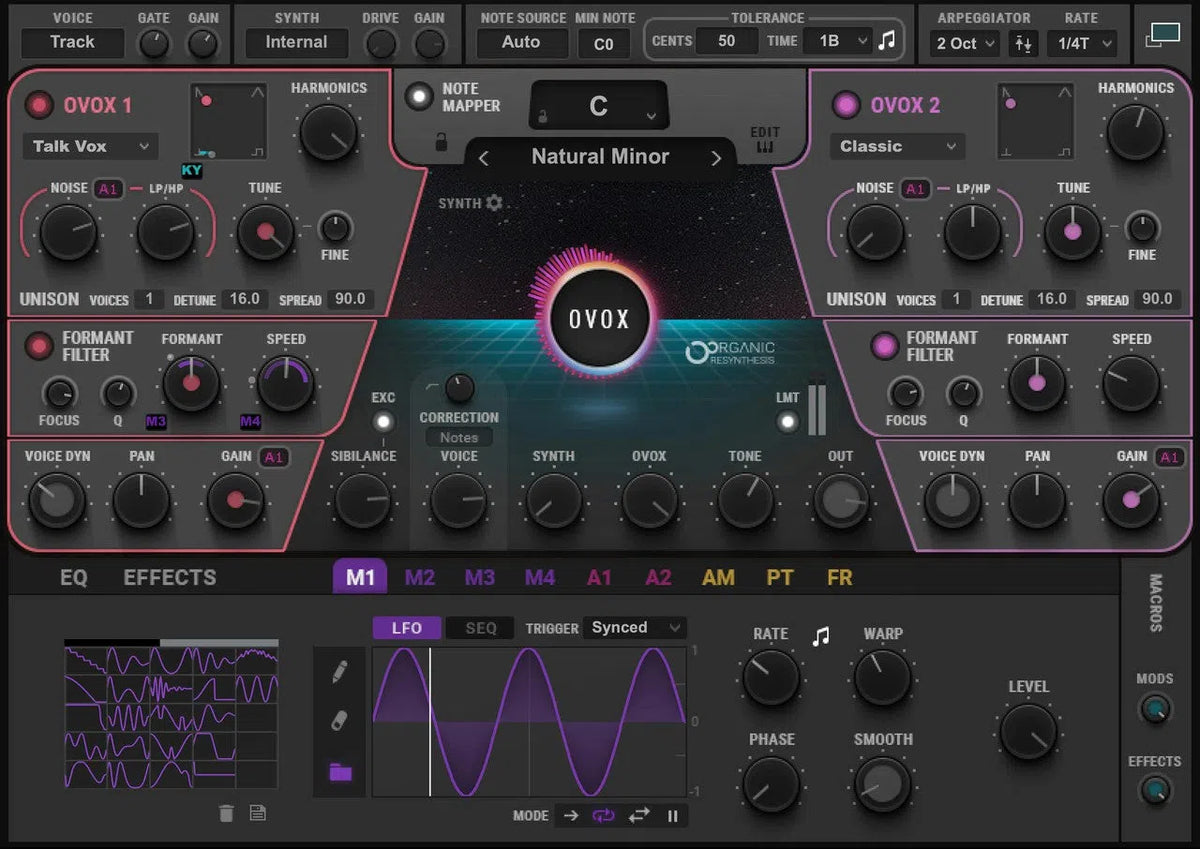This screenshot has height=849, width=1200.
Task: Select the M4 modulator tab
Action: pos(538,577)
